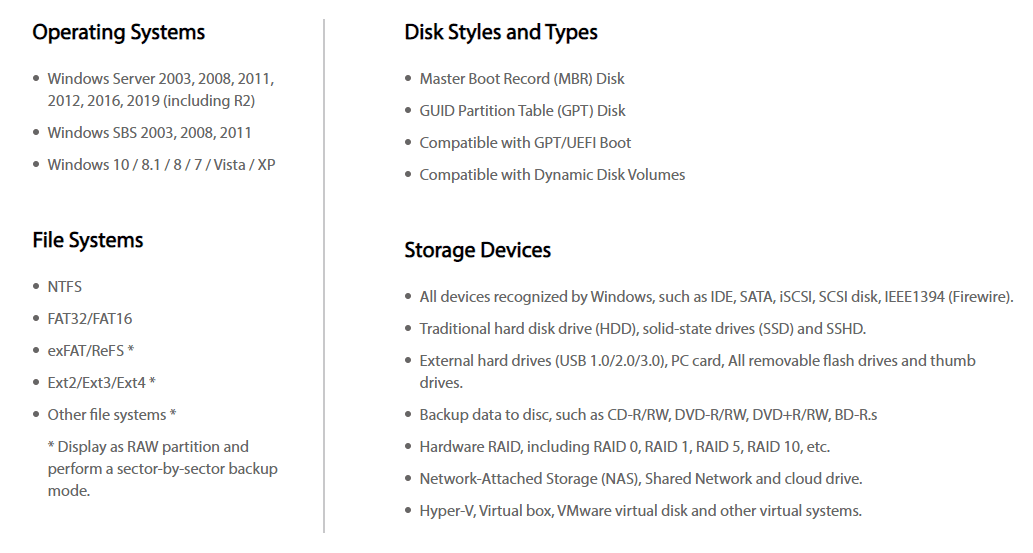This screenshot has width=1033, height=553.
Task: Click the Windows 10 / 8.1 / 8 line
Action: point(161,165)
